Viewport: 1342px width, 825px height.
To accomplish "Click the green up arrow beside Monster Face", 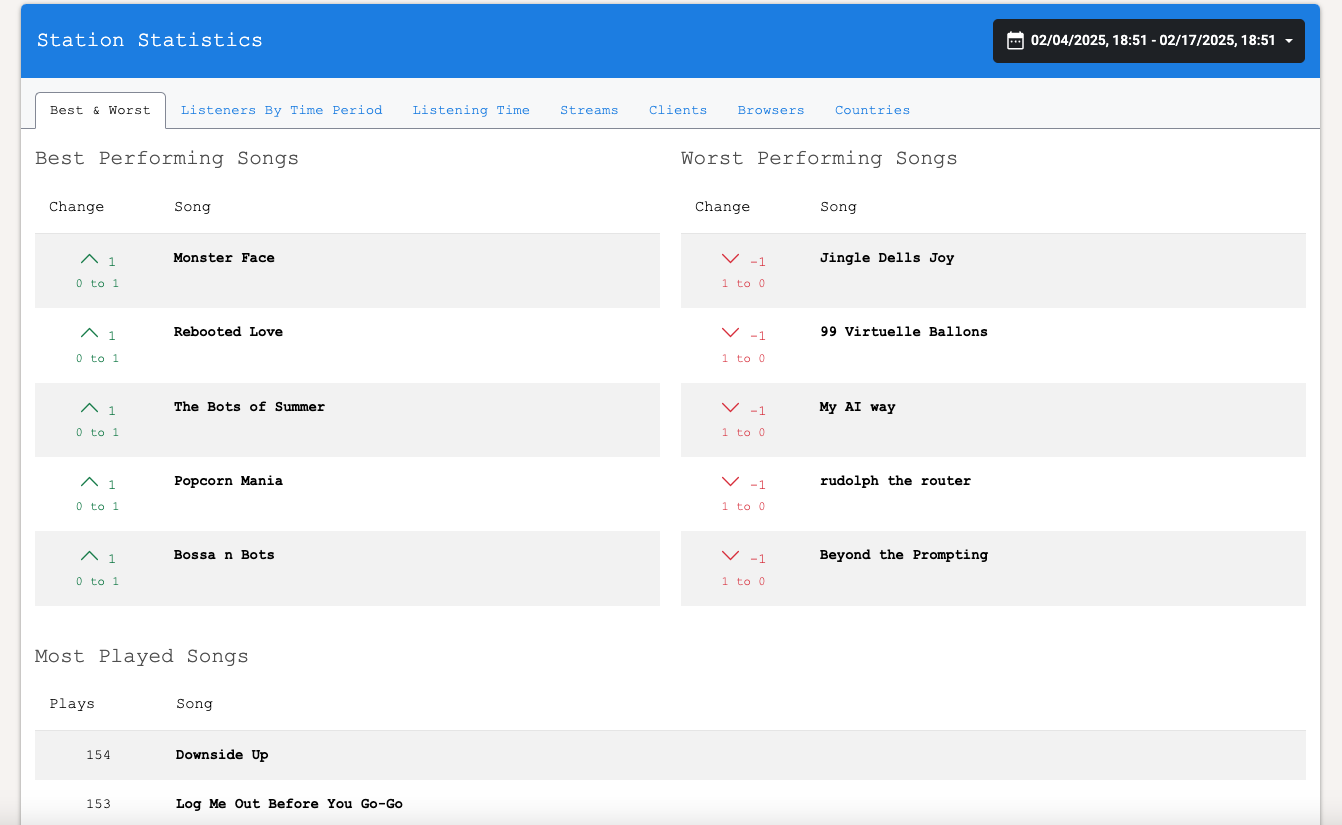I will coord(89,260).
